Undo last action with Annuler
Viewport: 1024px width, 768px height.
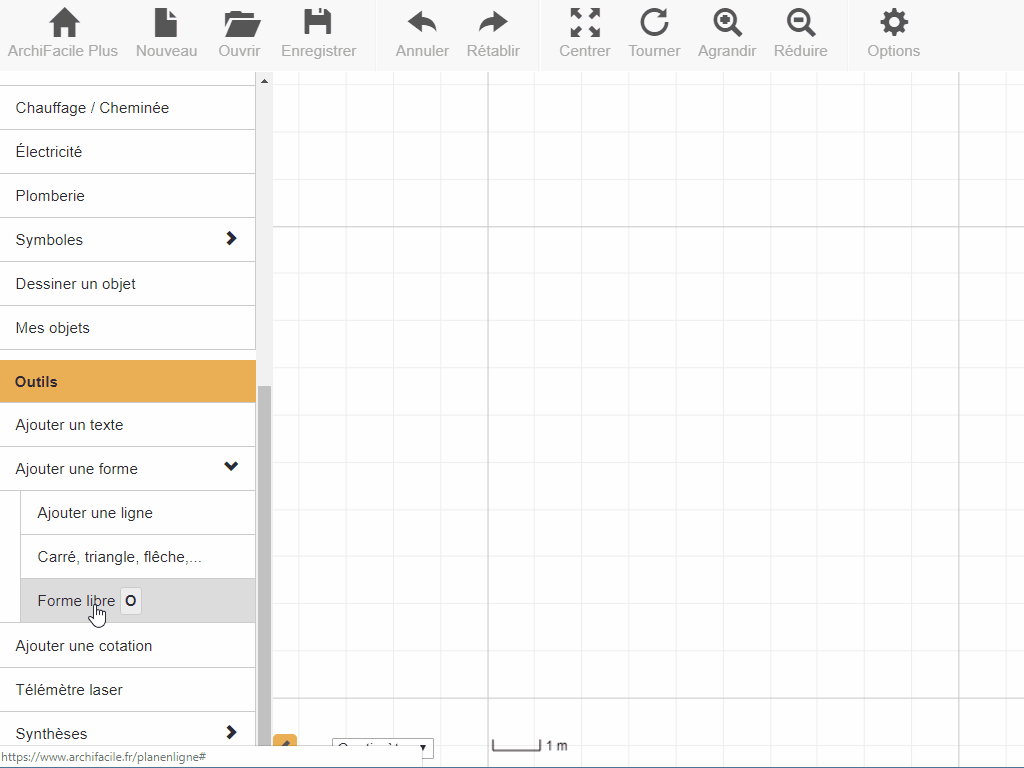pos(422,24)
